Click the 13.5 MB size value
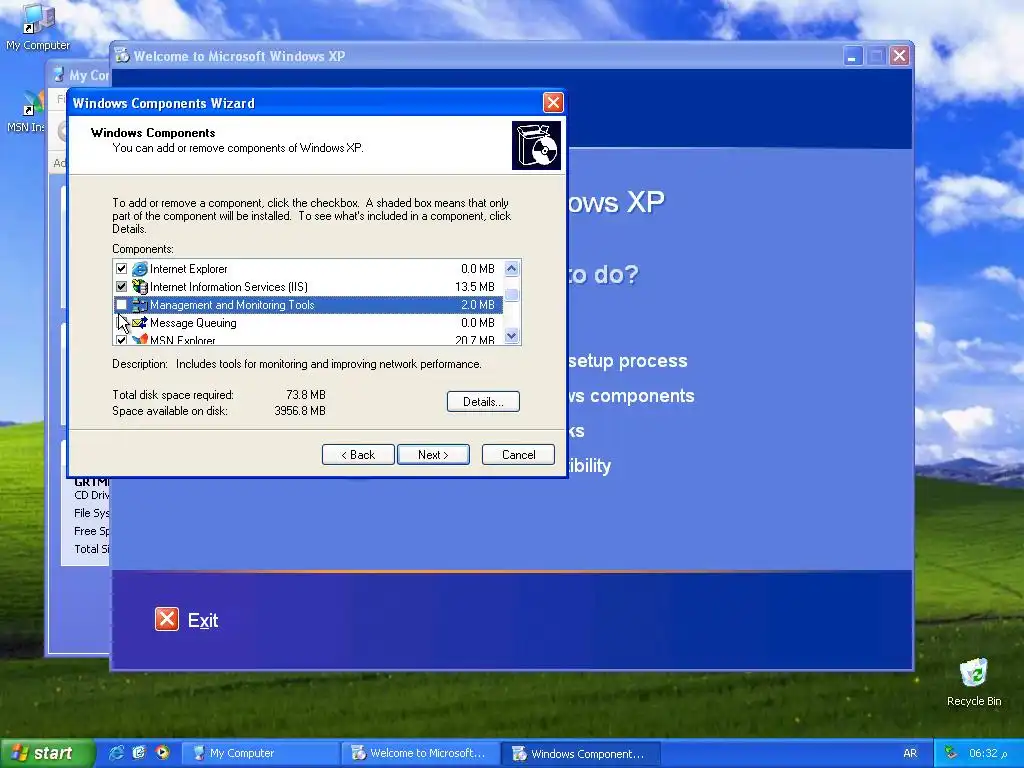The height and width of the screenshot is (768, 1024). pyautogui.click(x=475, y=287)
